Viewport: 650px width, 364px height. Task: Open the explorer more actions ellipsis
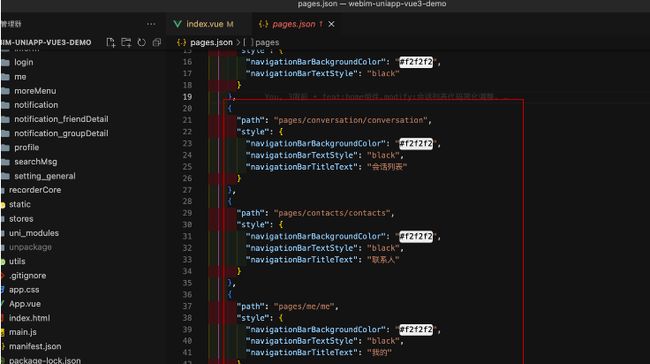point(151,24)
